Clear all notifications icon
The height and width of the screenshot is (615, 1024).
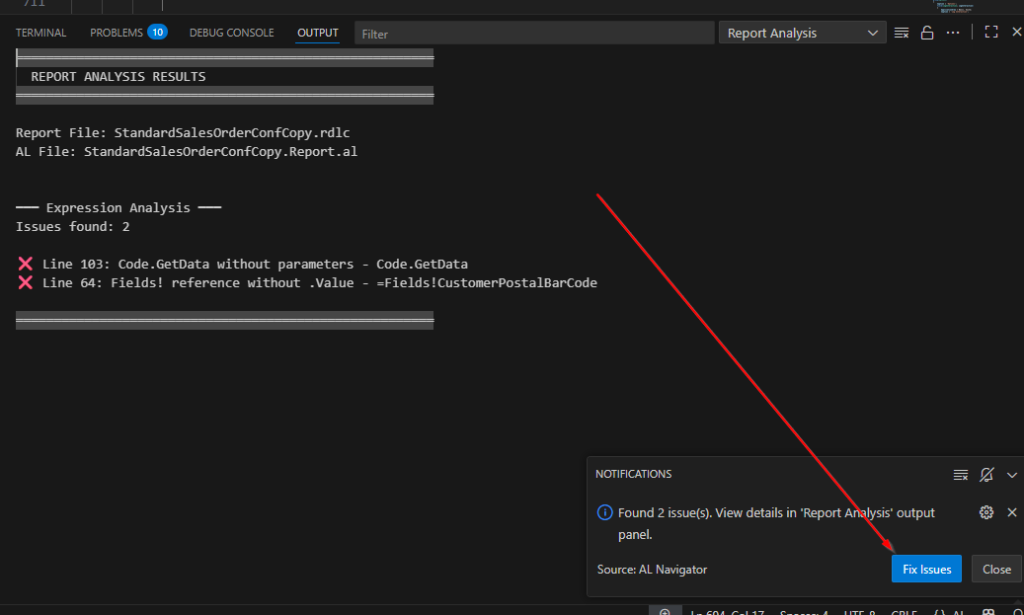tap(961, 474)
